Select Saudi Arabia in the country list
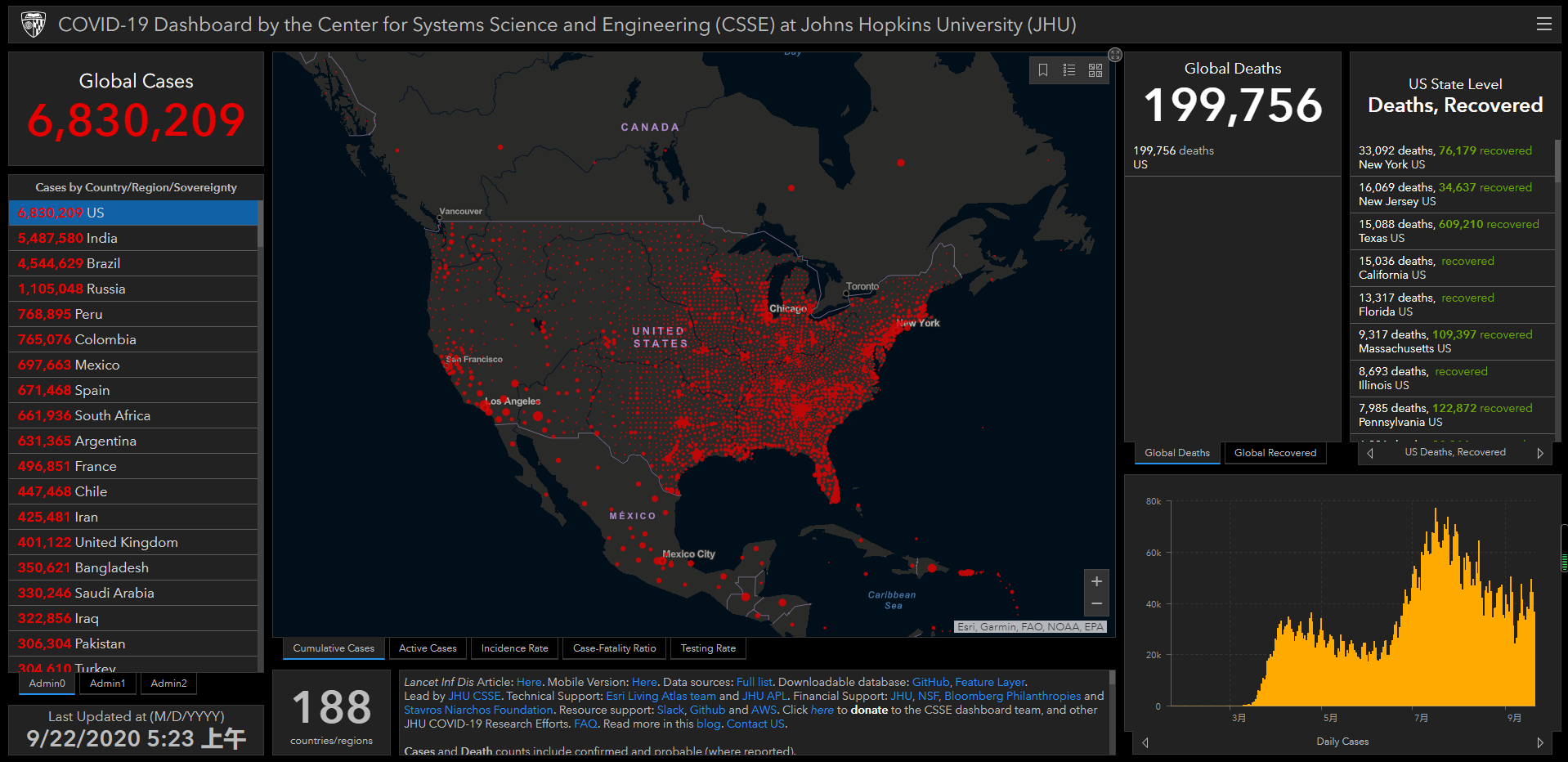 133,593
